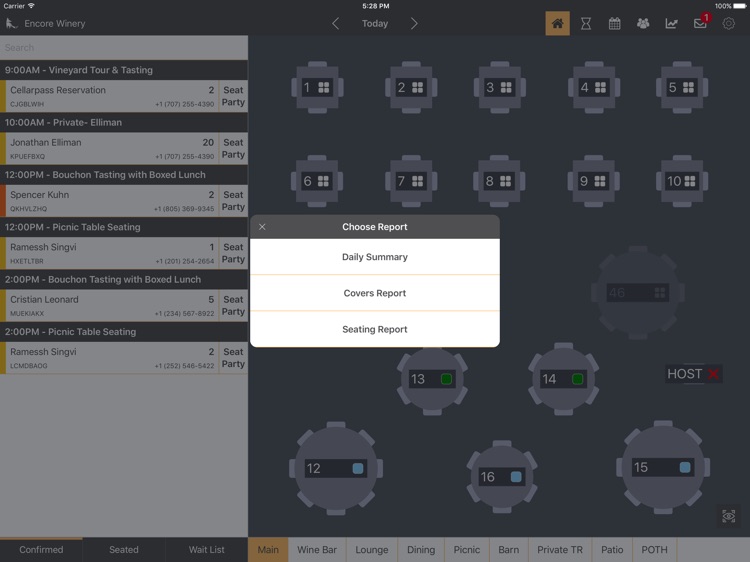Switch to Confirmed reservations tab
The image size is (750, 562).
point(41,550)
